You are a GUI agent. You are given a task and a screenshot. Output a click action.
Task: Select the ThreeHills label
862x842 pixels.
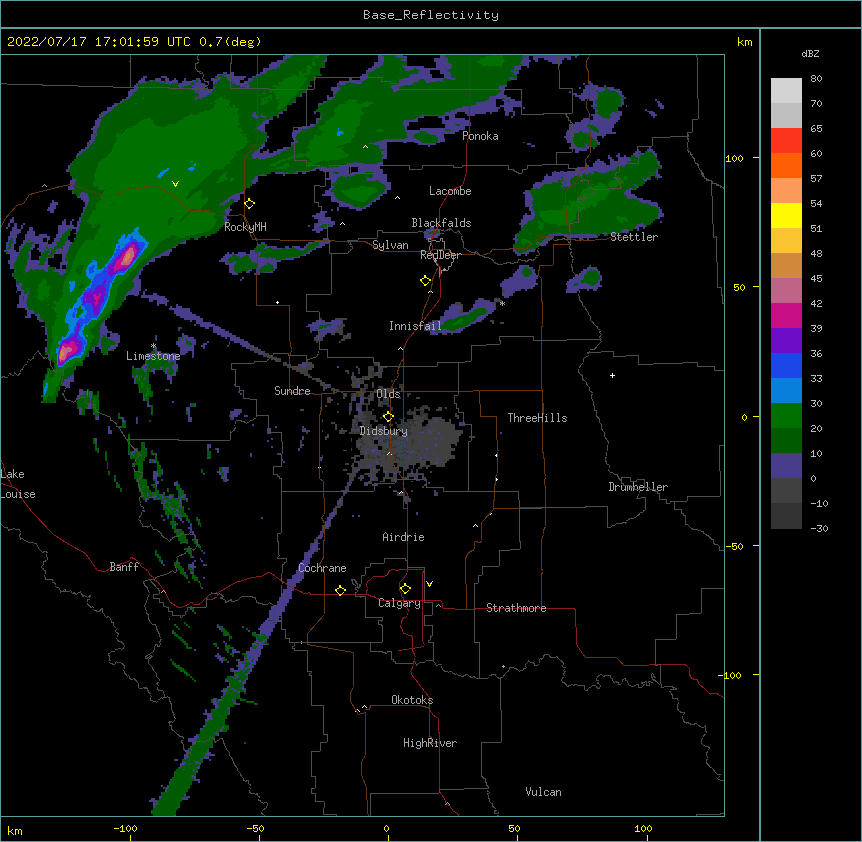click(x=537, y=418)
